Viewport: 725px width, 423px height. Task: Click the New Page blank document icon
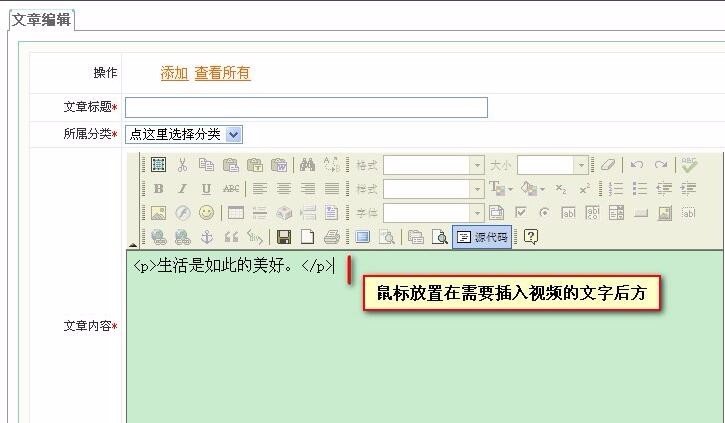tap(307, 237)
